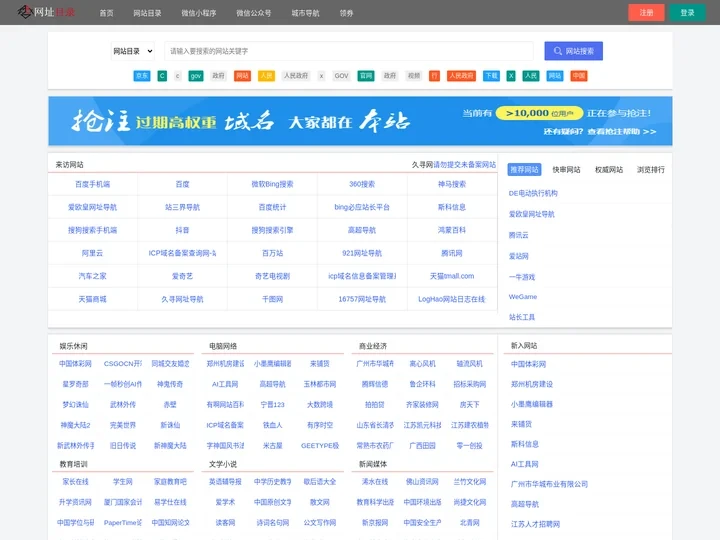Open the 天猫tmall.com link
720x540 pixels.
click(452, 276)
